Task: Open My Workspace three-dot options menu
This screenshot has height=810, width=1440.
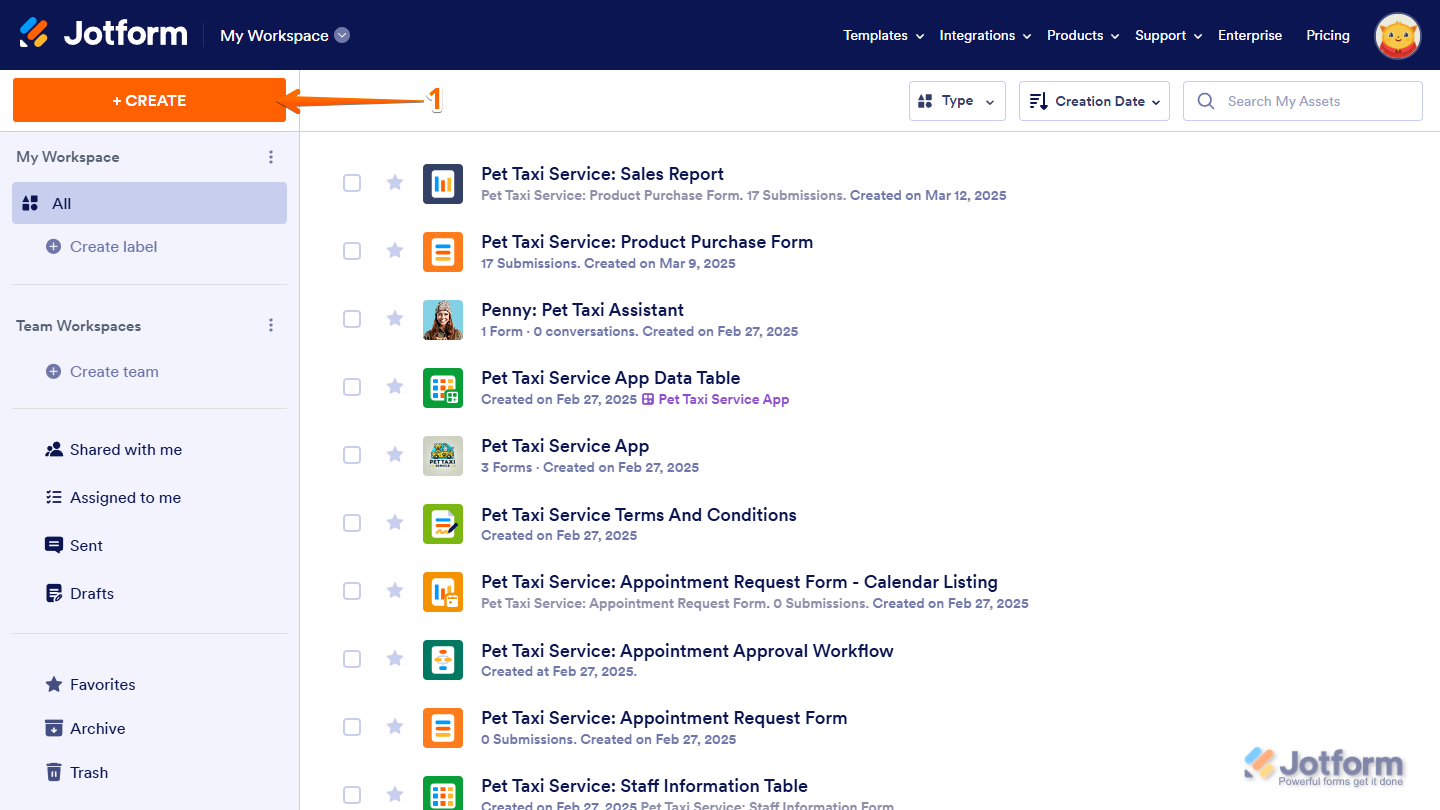Action: [270, 157]
